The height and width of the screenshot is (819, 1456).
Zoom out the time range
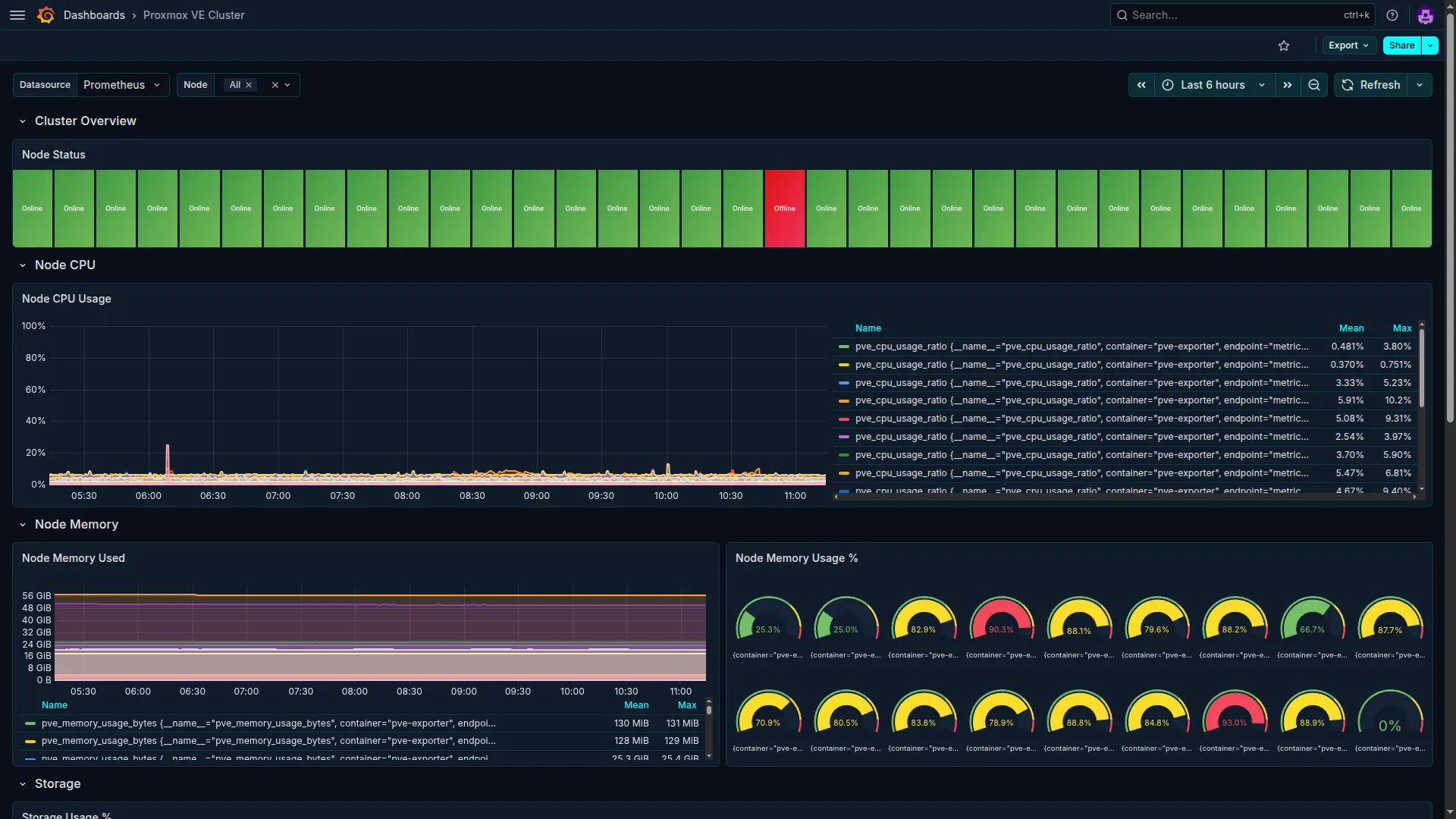(1314, 85)
